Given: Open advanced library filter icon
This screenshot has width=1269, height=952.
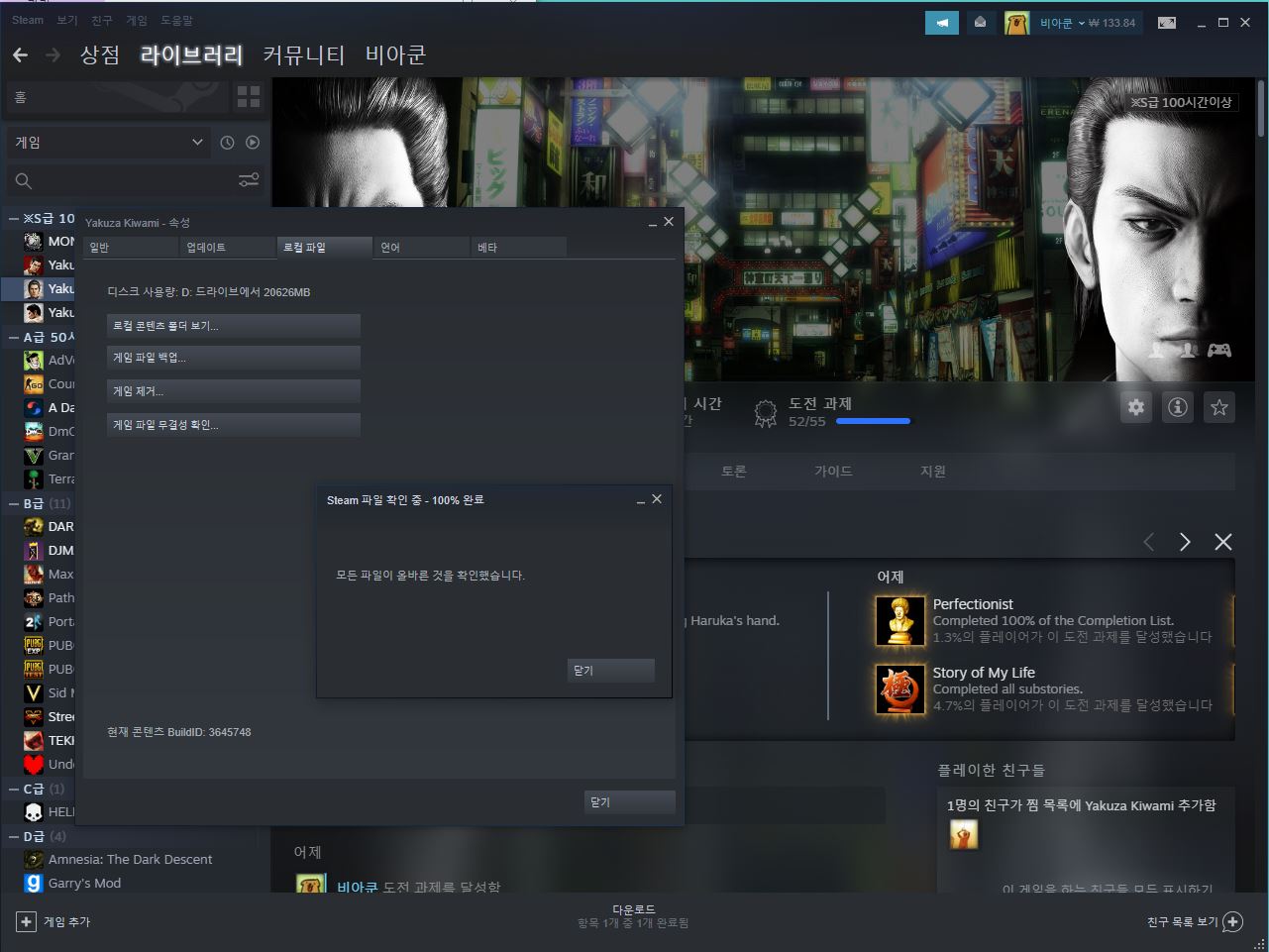Looking at the screenshot, I should [249, 179].
